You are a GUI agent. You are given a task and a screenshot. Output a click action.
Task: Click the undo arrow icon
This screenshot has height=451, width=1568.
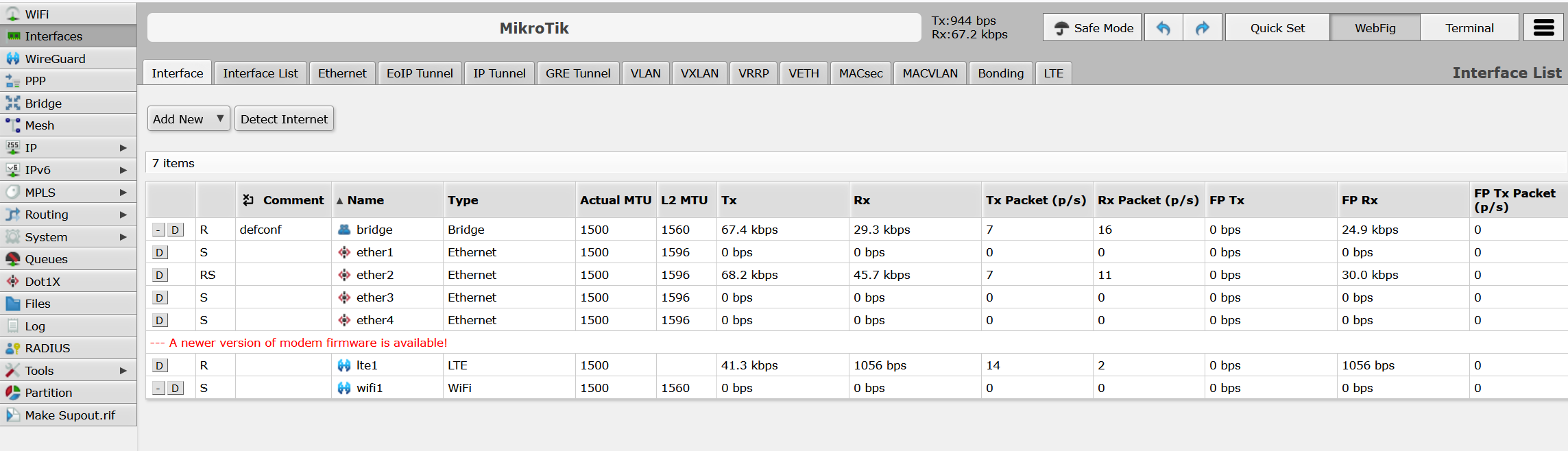1163,28
